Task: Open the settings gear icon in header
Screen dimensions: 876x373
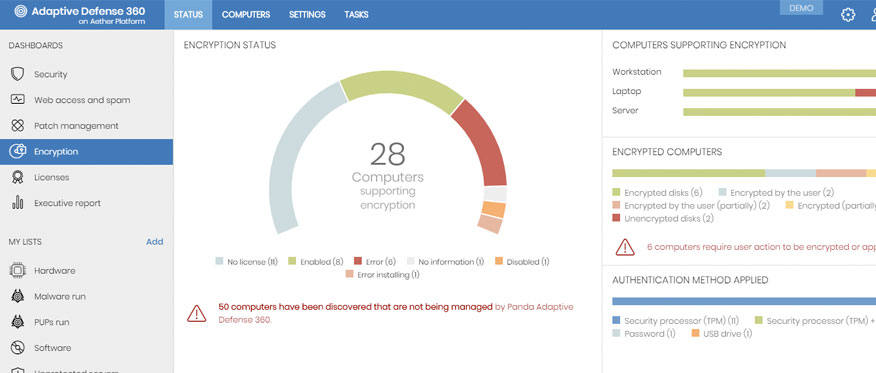Action: click(848, 15)
